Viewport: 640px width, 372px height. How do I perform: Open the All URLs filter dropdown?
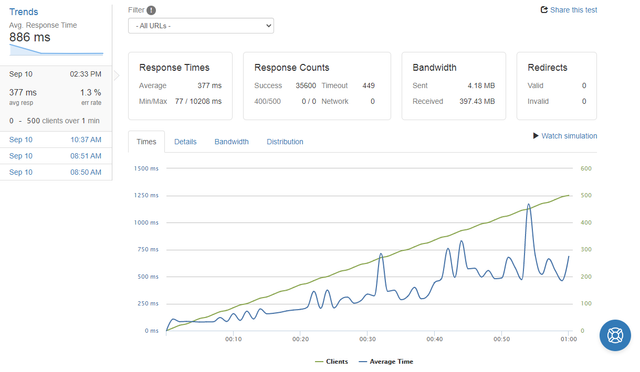pyautogui.click(x=201, y=26)
